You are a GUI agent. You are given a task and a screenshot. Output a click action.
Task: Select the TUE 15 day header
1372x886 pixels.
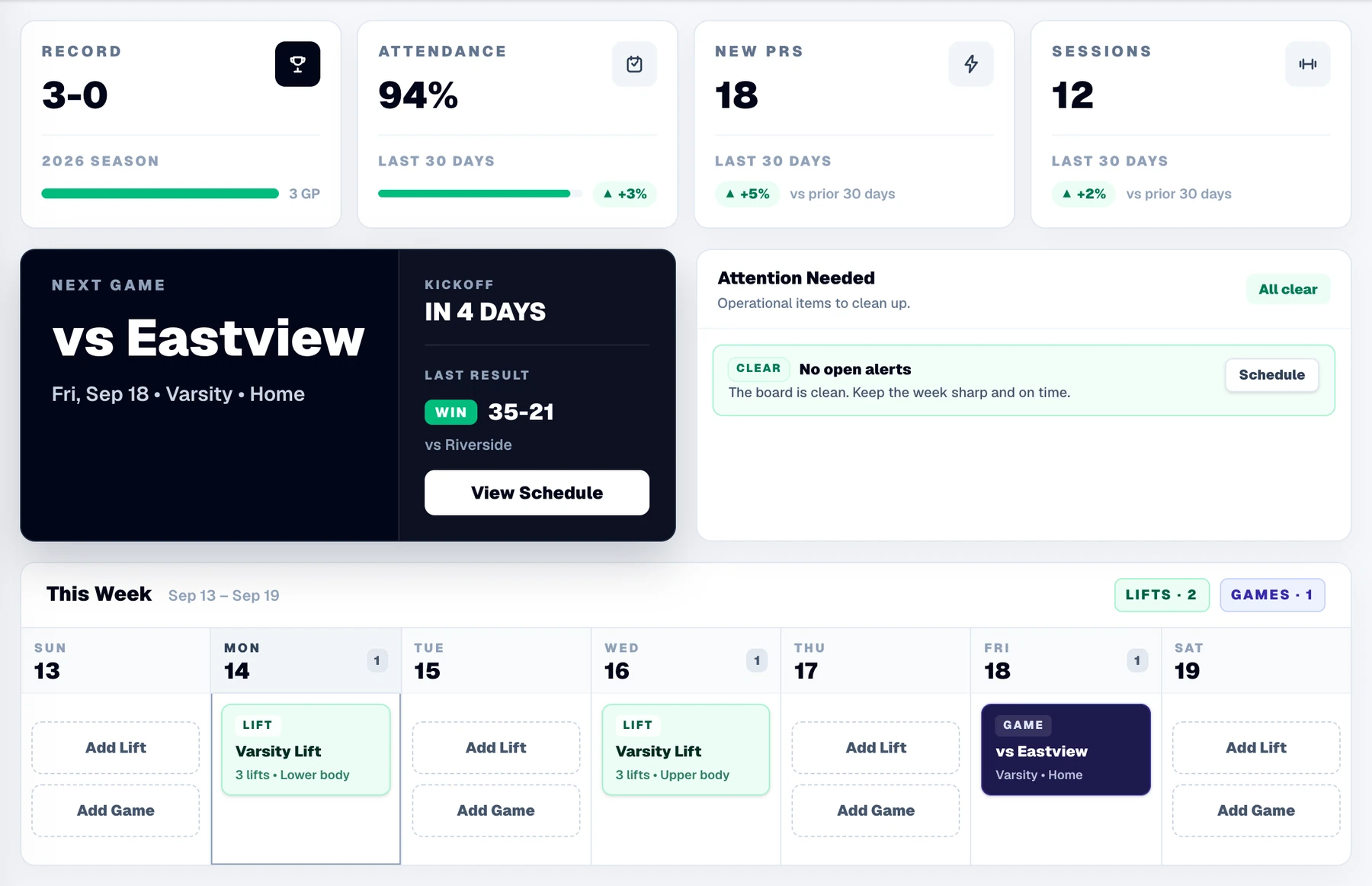pos(496,660)
